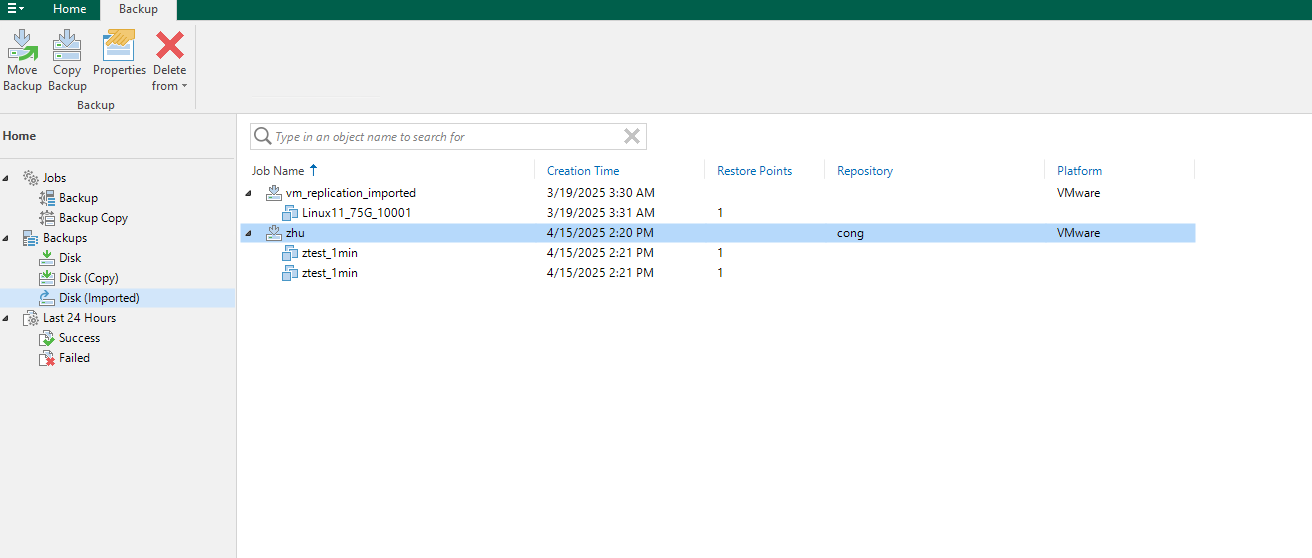This screenshot has width=1312, height=558.
Task: Click the red Delete from icon
Action: [170, 46]
